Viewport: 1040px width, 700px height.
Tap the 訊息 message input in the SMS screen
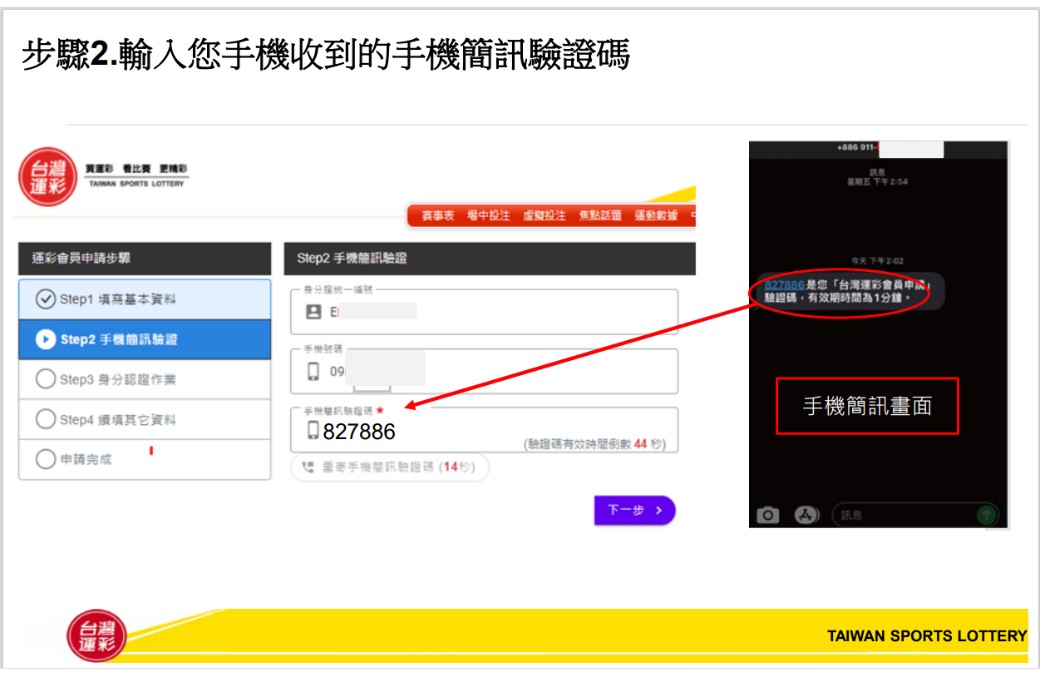915,515
